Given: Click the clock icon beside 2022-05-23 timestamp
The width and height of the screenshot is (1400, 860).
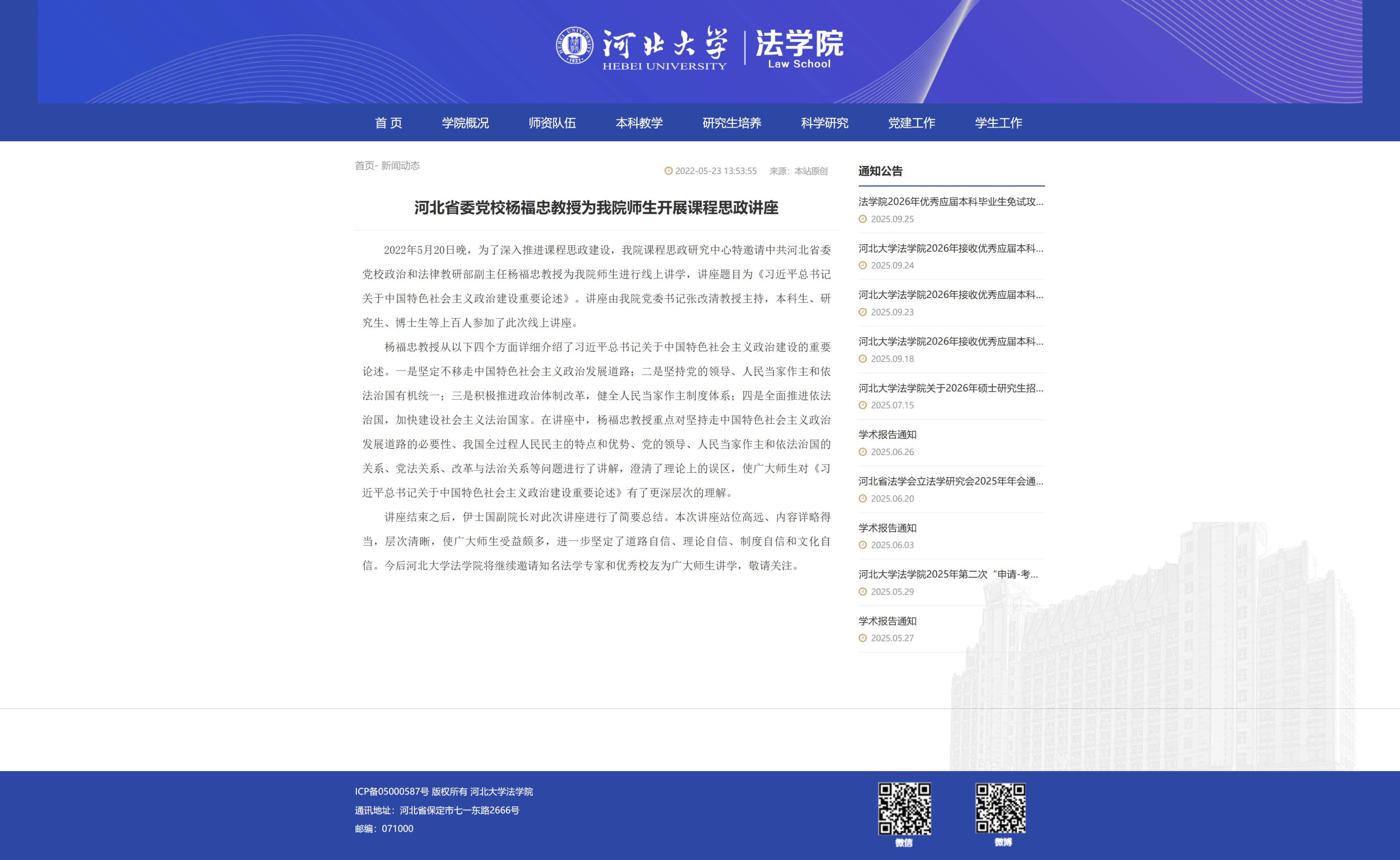Looking at the screenshot, I should 668,171.
